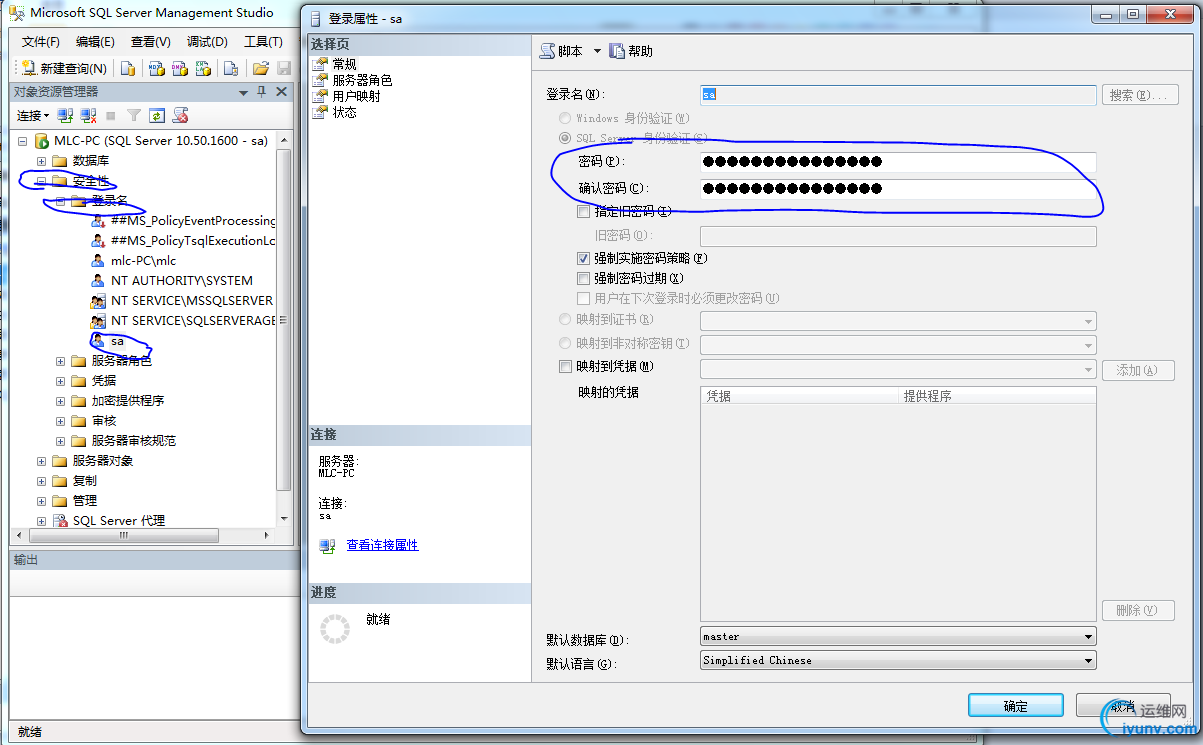Click the Open File folder icon

[260, 68]
